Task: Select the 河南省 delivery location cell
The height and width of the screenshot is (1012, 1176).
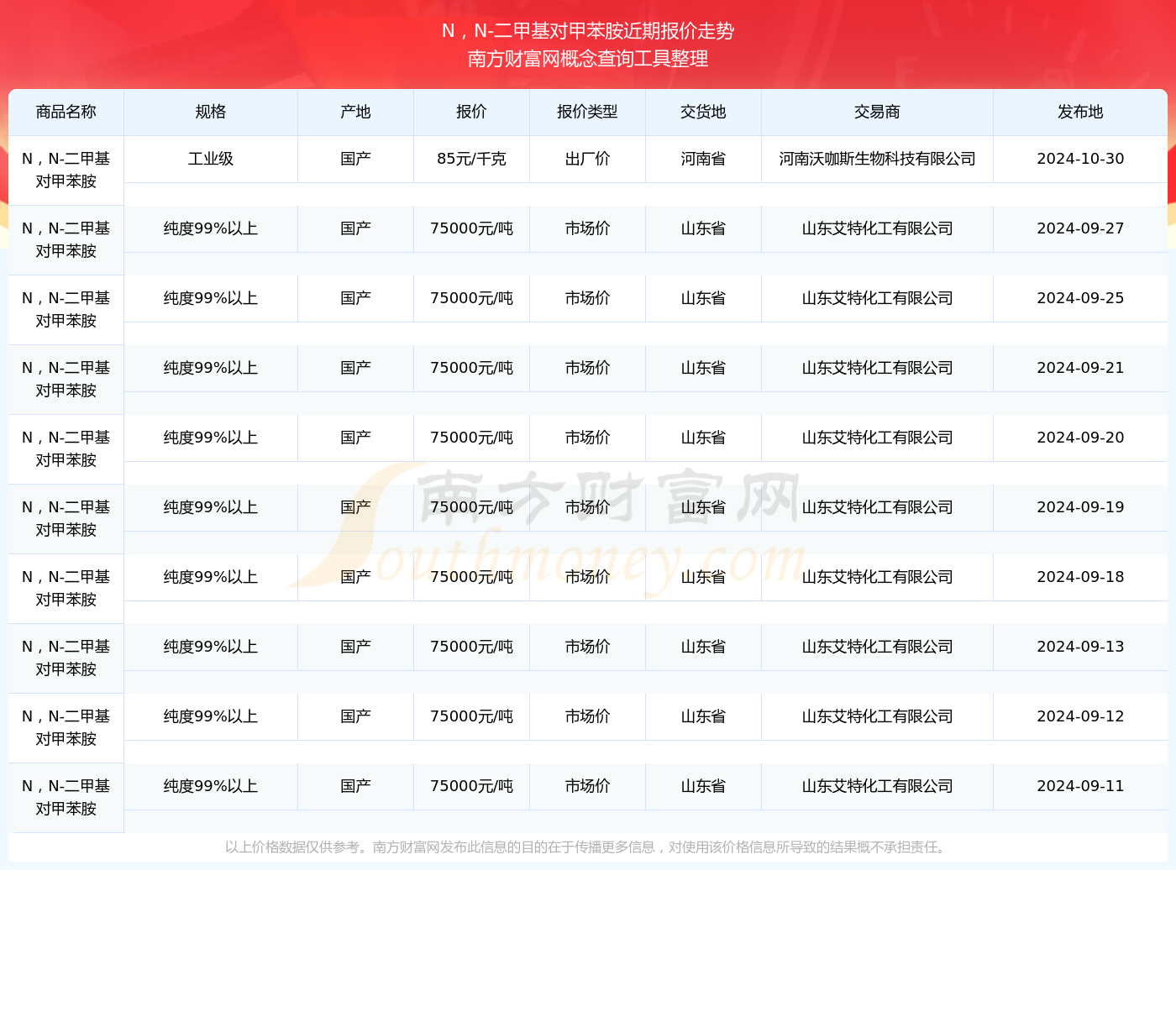Action: pyautogui.click(x=703, y=159)
